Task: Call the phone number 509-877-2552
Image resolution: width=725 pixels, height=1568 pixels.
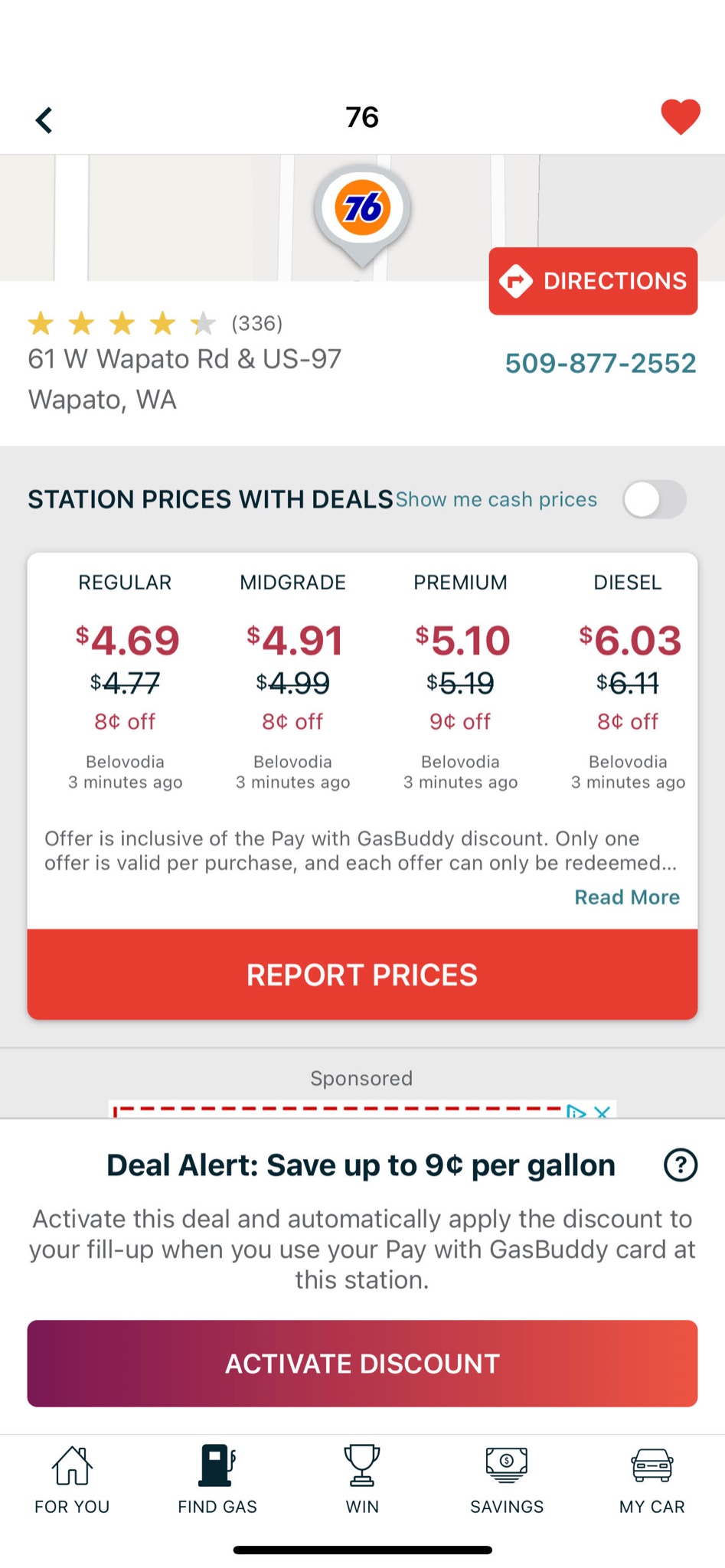Action: (600, 363)
